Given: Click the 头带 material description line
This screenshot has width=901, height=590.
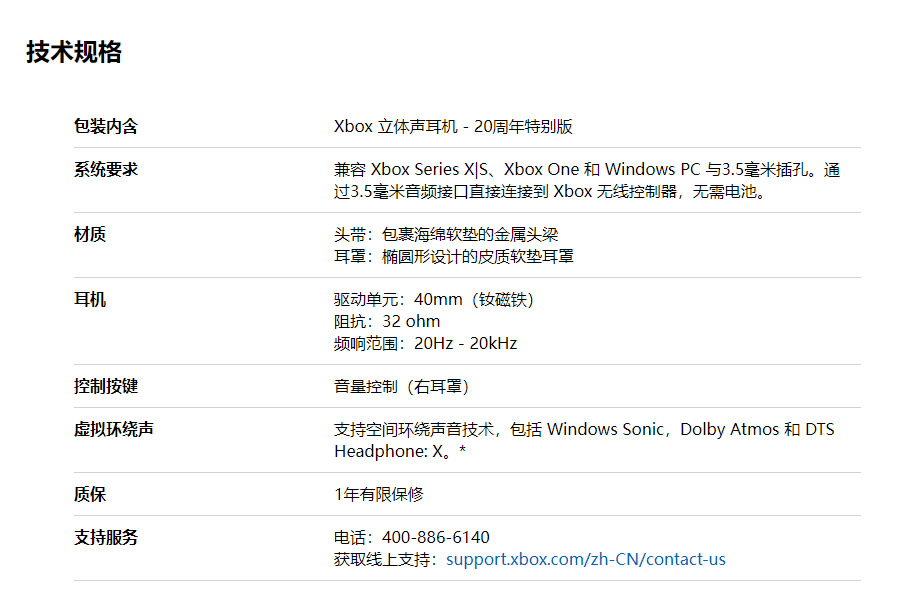Looking at the screenshot, I should (x=446, y=234).
